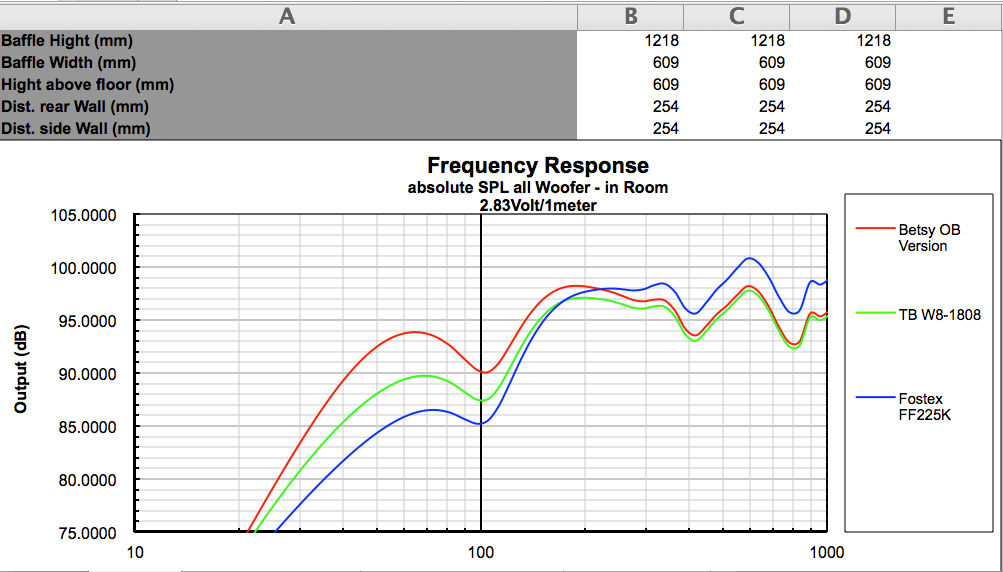Select column D header
The width and height of the screenshot is (1003, 572).
[x=842, y=16]
